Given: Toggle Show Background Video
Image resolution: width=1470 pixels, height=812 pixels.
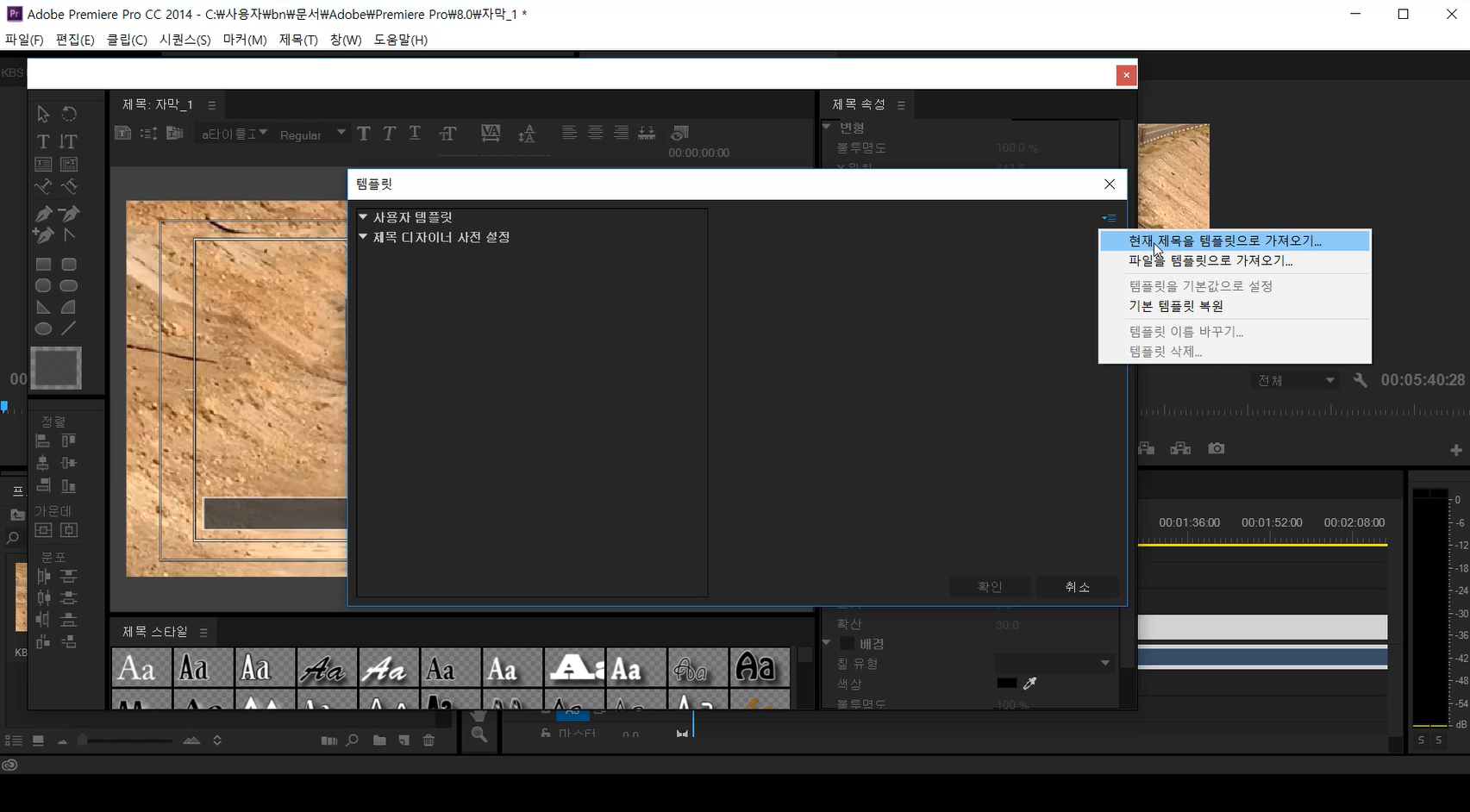Looking at the screenshot, I should (x=680, y=133).
